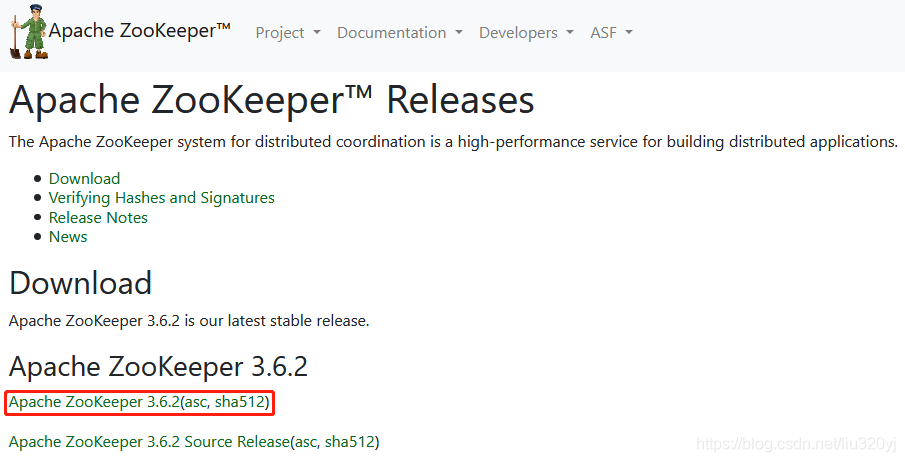Open asc signature for 3.6.2 Source Release
905x462 pixels.
tap(305, 442)
